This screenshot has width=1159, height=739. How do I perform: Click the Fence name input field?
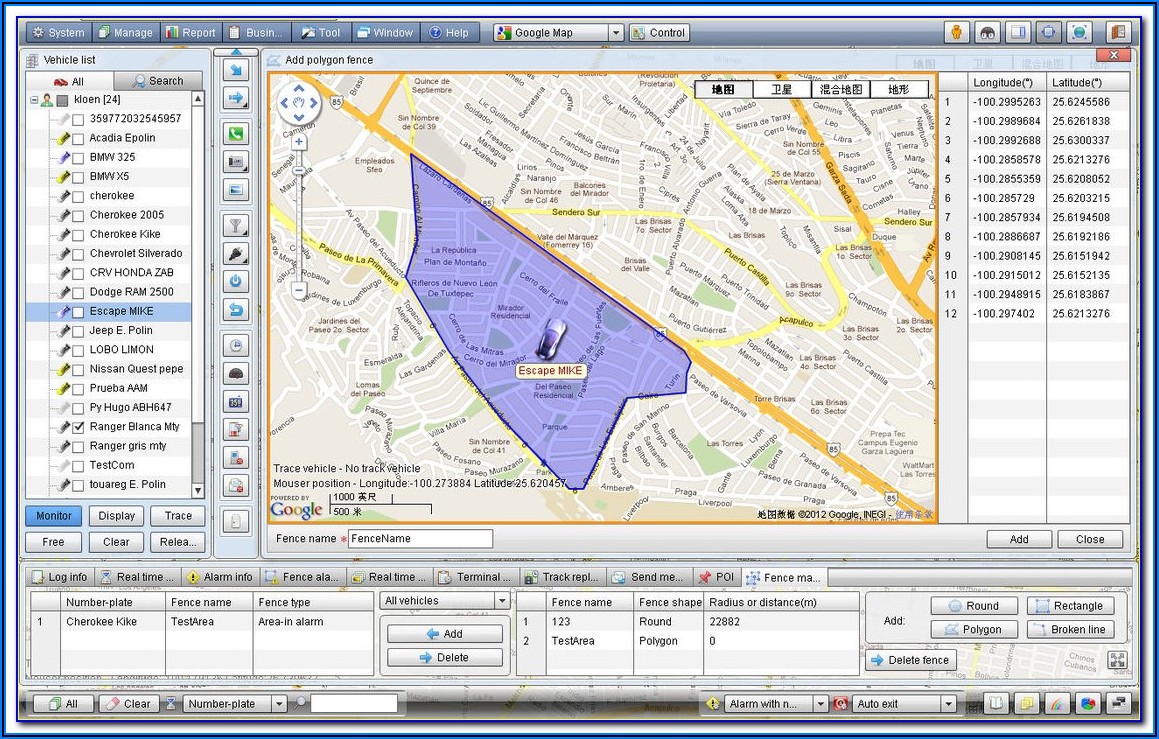pos(420,539)
